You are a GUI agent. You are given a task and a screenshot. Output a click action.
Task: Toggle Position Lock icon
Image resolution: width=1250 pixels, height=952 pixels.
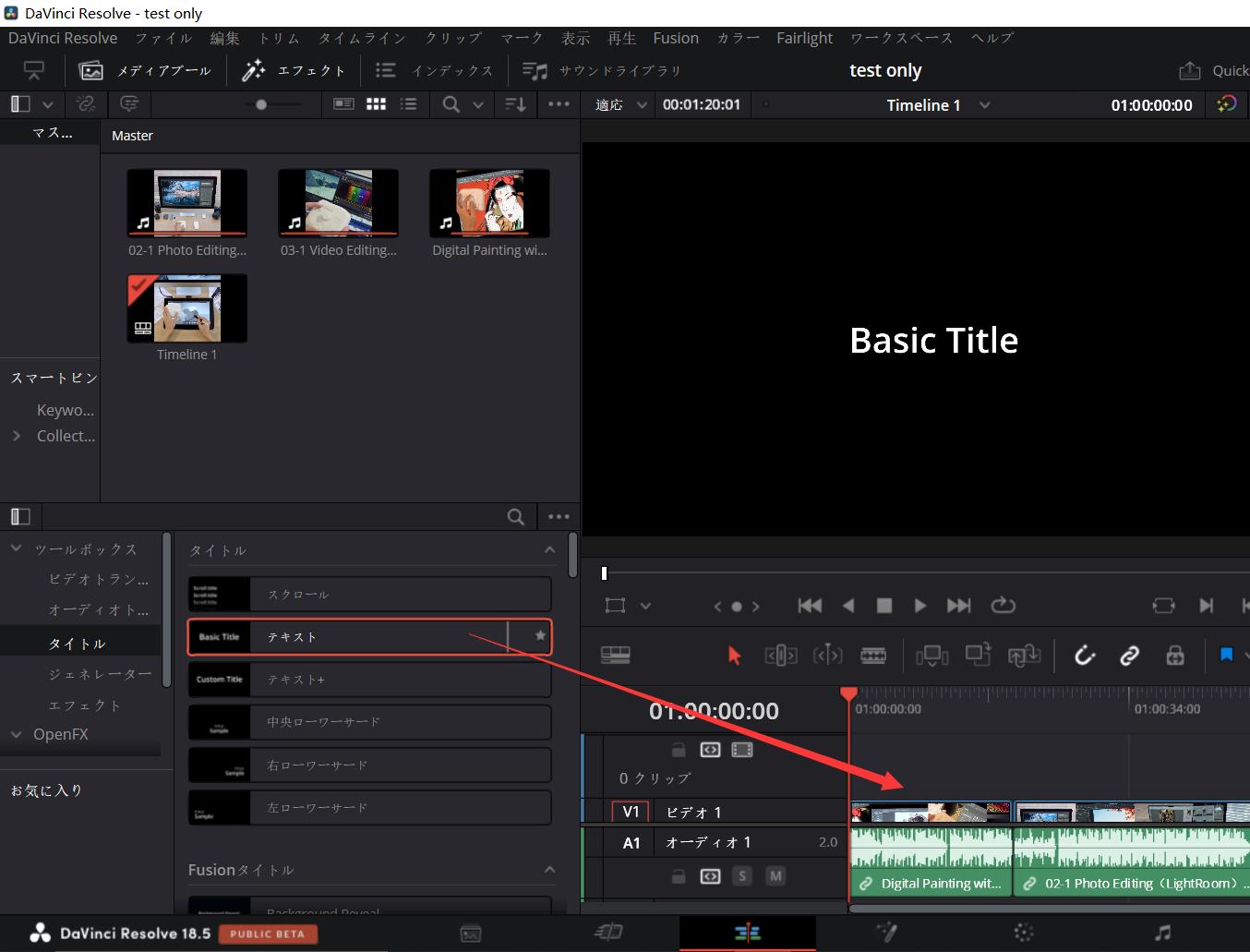[1174, 656]
